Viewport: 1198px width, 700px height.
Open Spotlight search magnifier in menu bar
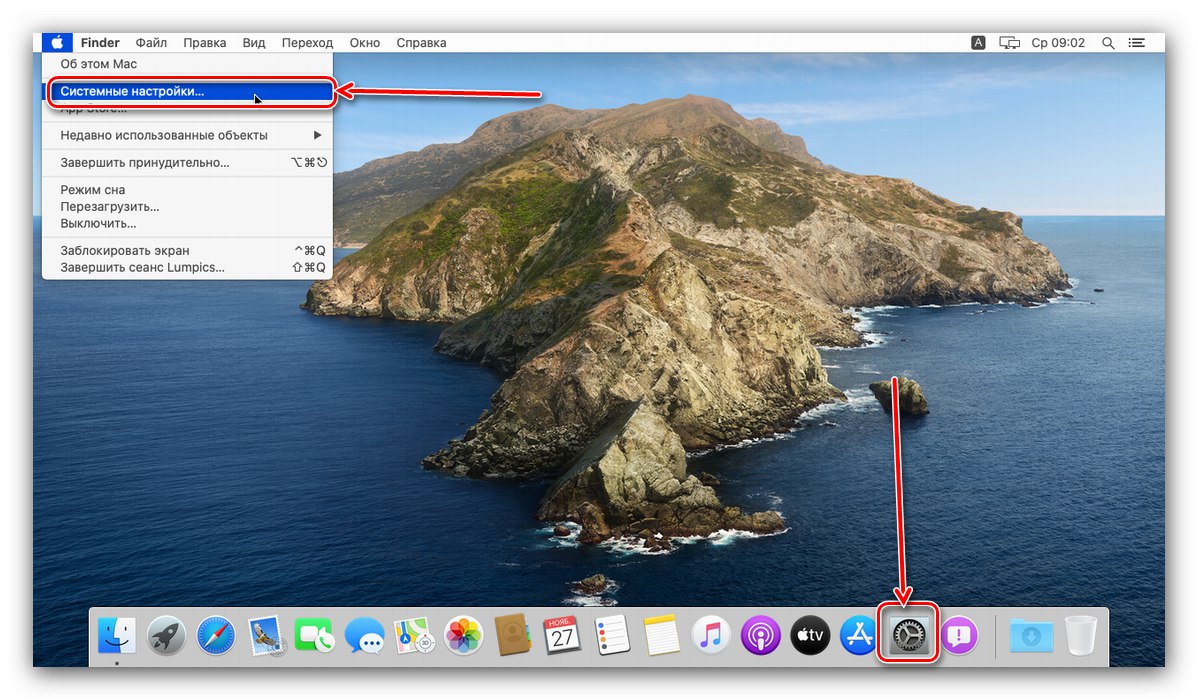pyautogui.click(x=1108, y=43)
